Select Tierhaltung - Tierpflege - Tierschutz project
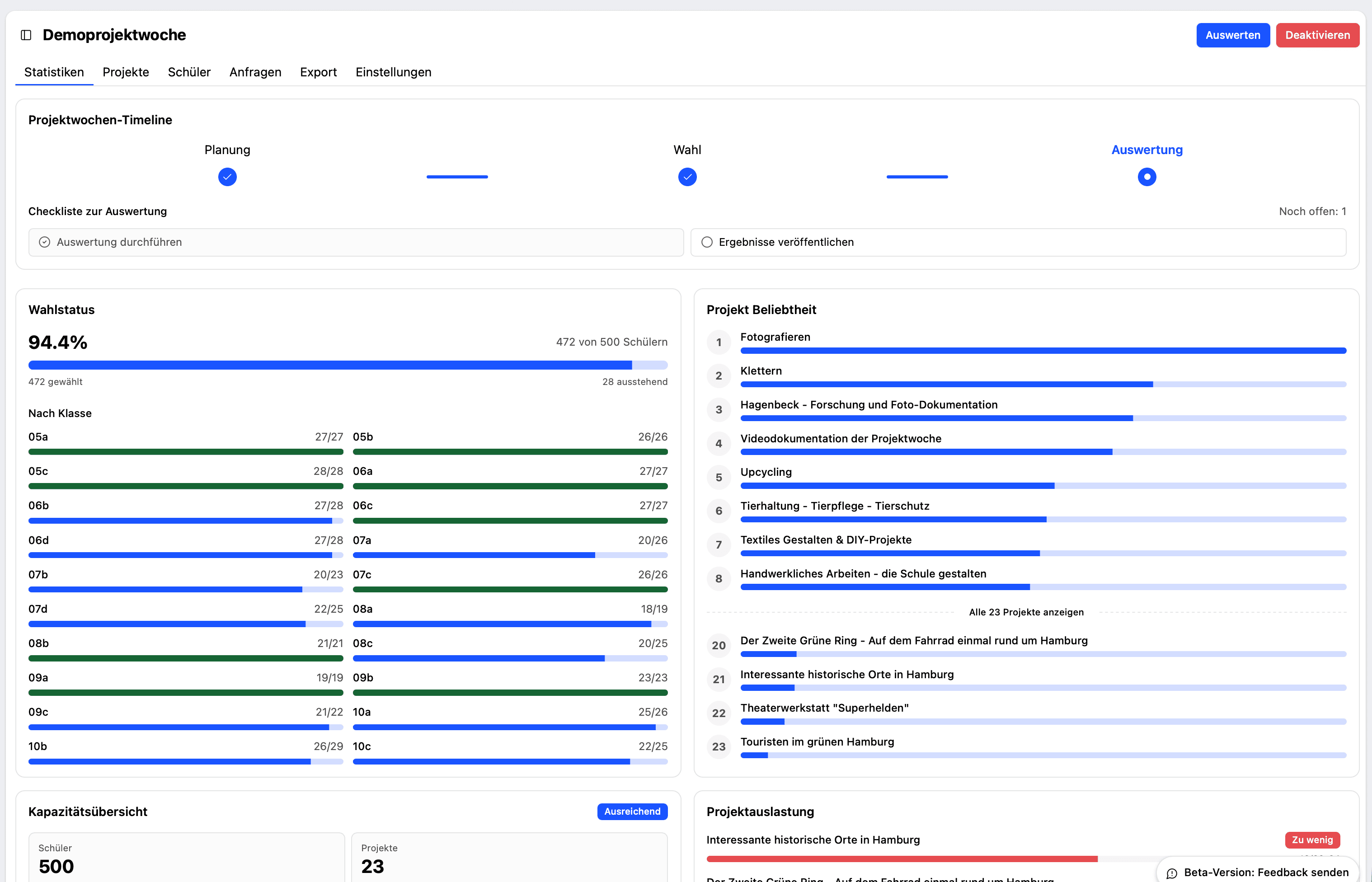The height and width of the screenshot is (882, 1372). tap(835, 506)
